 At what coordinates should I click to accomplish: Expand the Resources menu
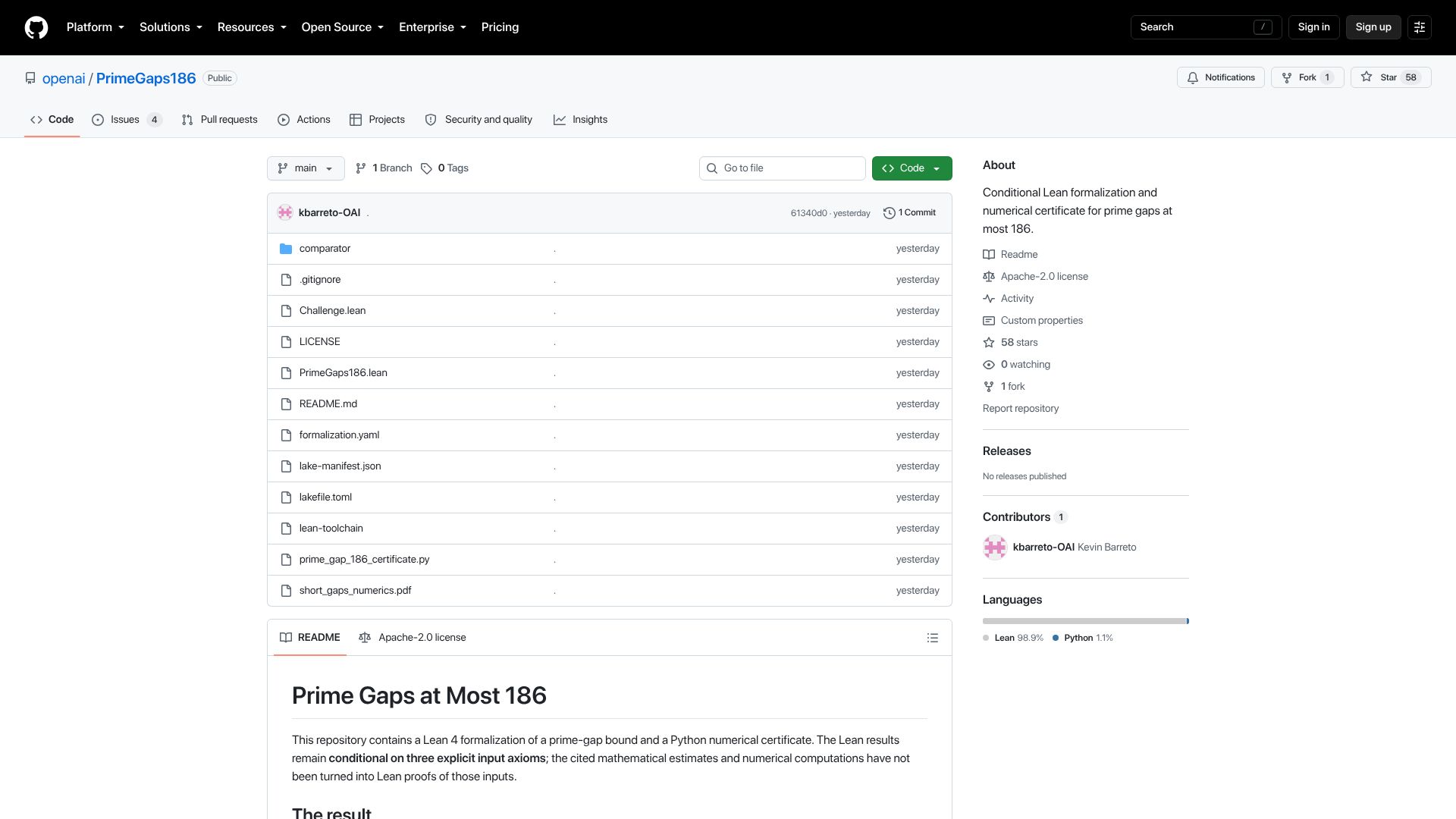tap(252, 27)
